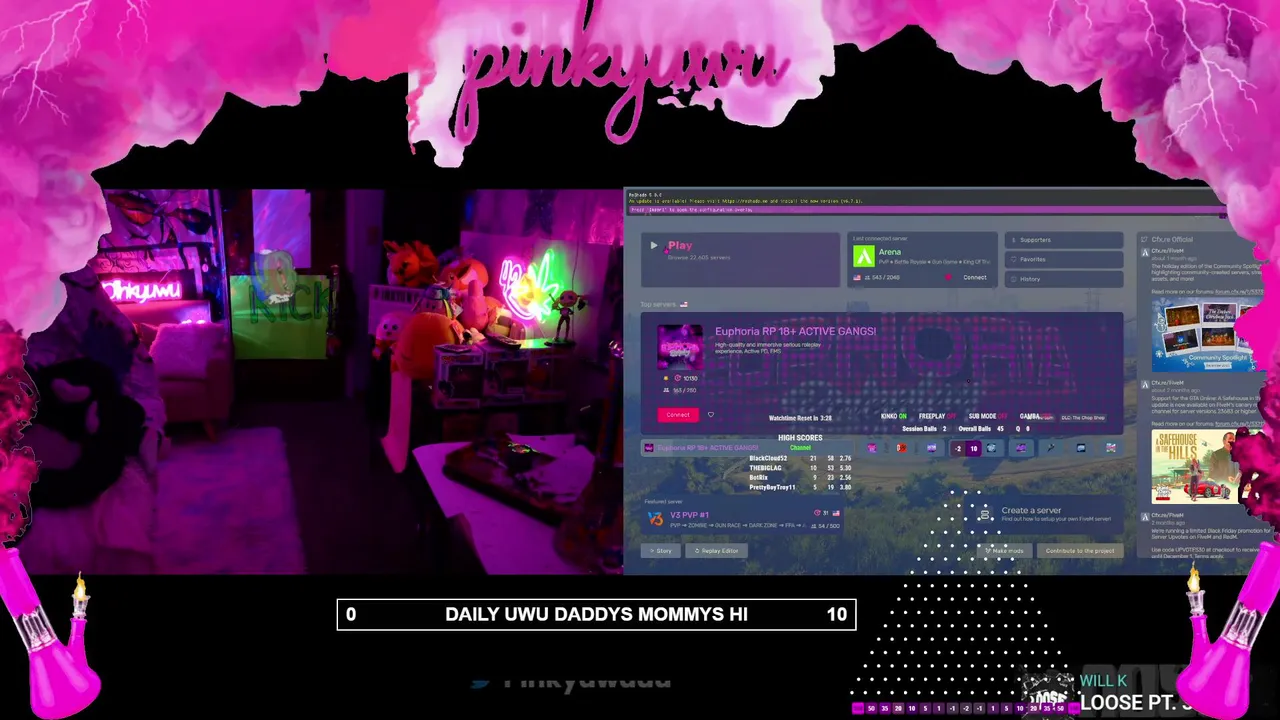This screenshot has width=1280, height=720.
Task: Click the 'DLC: The Chop Shop' tag
Action: tap(1083, 417)
